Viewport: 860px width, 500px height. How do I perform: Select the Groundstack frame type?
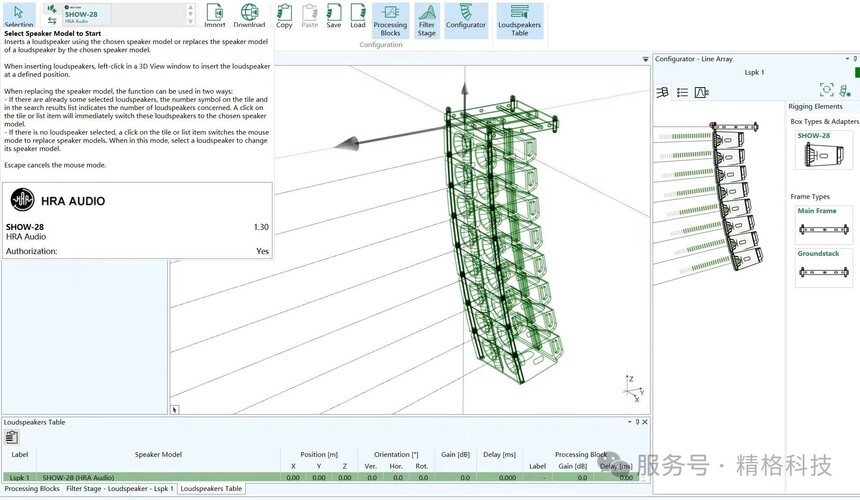point(823,268)
